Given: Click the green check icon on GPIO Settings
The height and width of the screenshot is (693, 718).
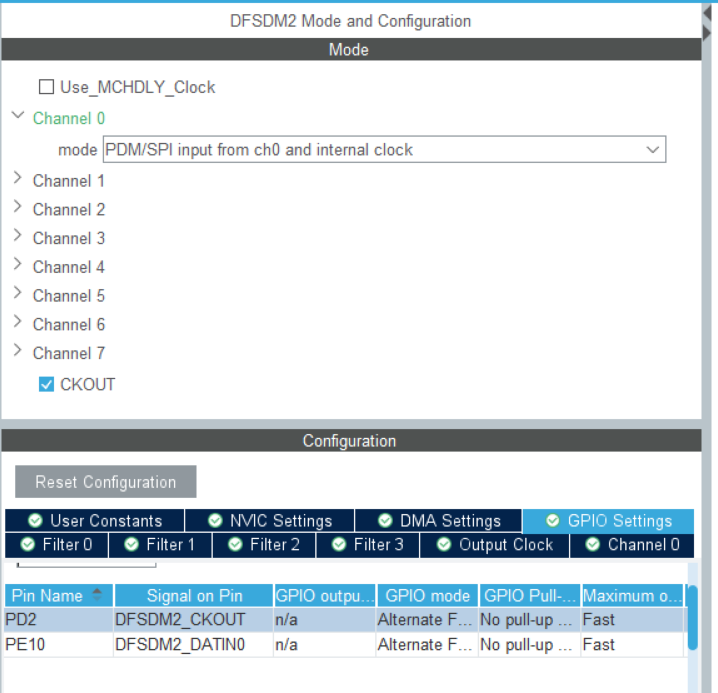Looking at the screenshot, I should point(553,520).
